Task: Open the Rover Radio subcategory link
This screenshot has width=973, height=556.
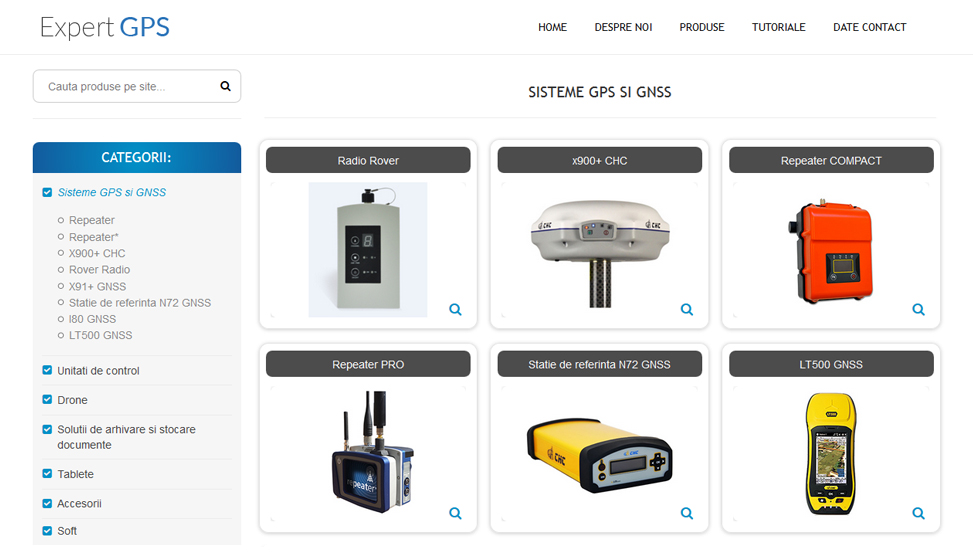Action: point(99,269)
